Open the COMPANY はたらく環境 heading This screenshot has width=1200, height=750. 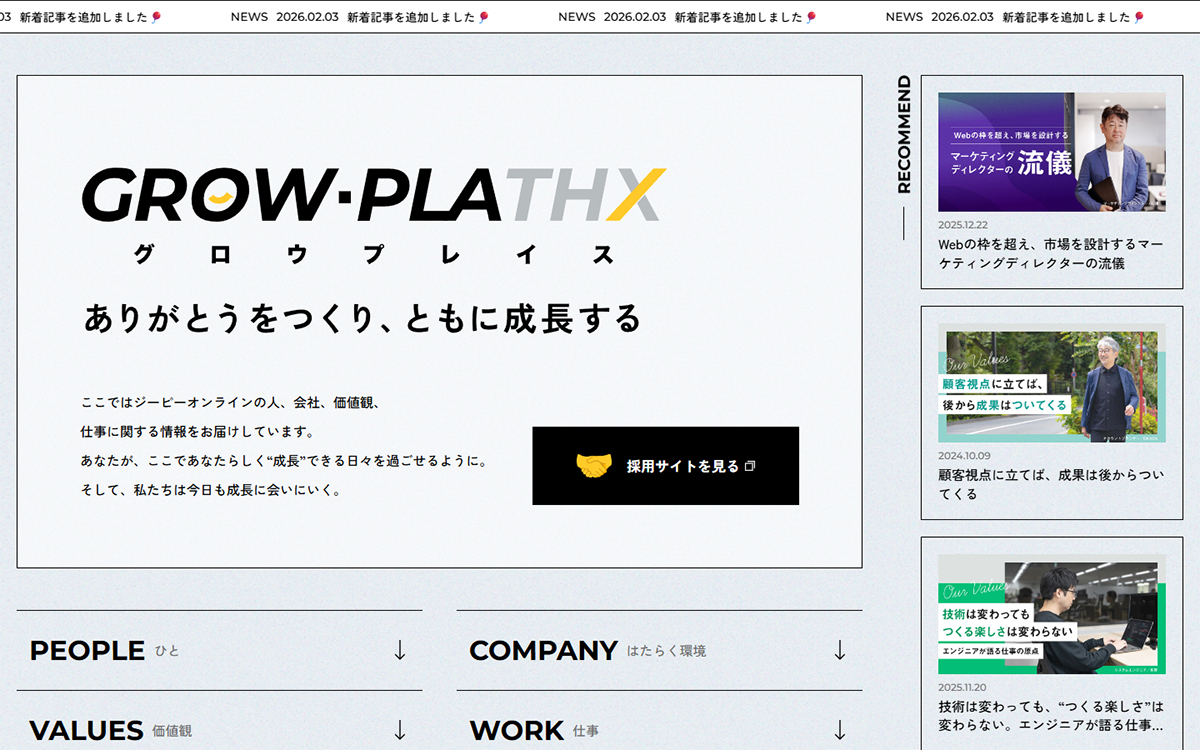click(x=545, y=650)
